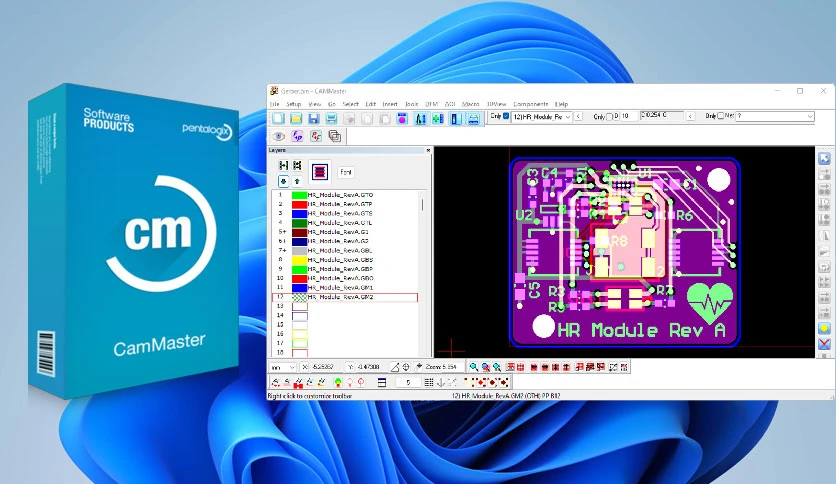
Task: Select layer HR_Module_RevA.GM2 row
Action: tap(344, 297)
